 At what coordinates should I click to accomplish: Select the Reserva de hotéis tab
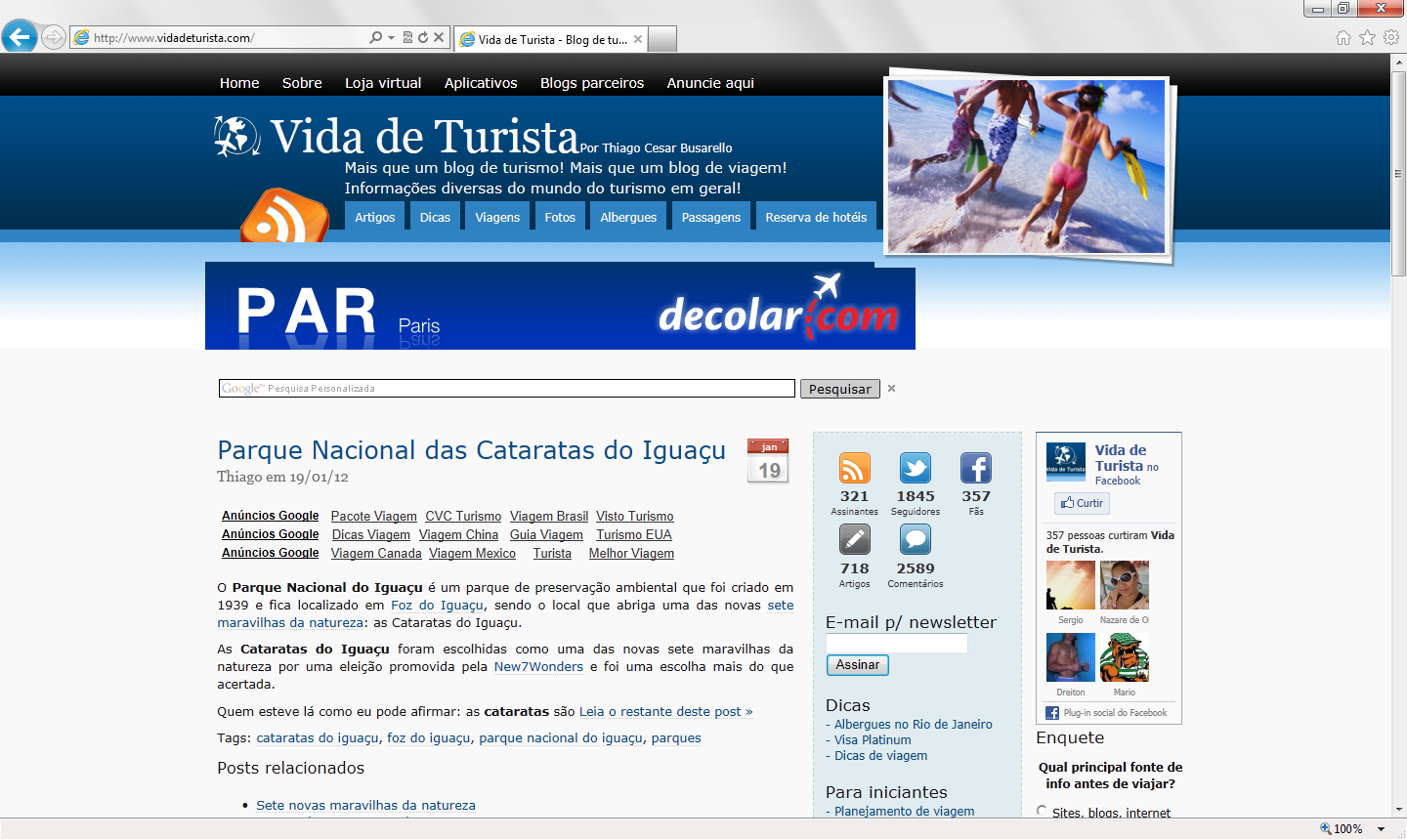coord(816,217)
